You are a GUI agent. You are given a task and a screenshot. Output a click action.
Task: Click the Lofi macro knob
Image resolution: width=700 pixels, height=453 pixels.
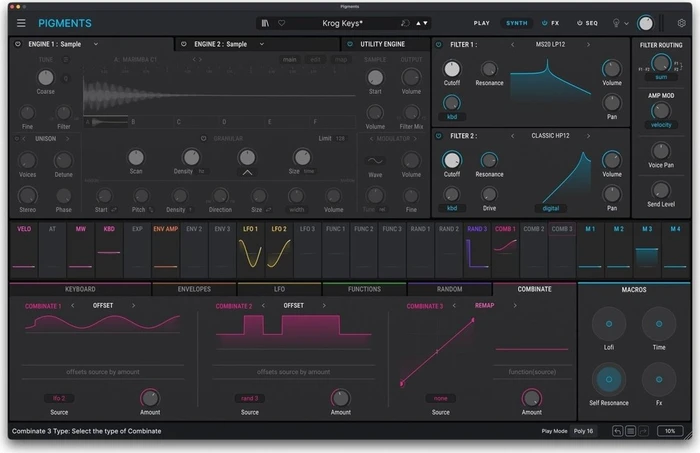(x=609, y=324)
